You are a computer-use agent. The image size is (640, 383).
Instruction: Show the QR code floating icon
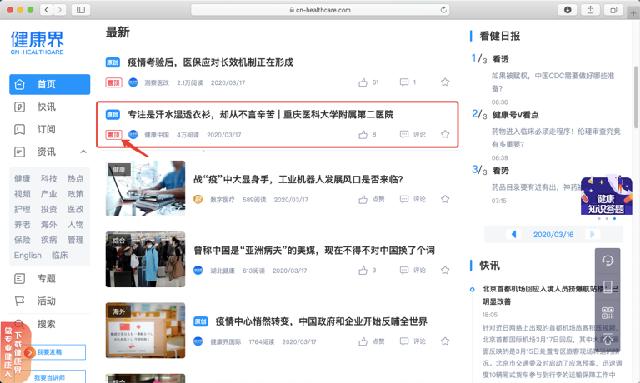607,313
